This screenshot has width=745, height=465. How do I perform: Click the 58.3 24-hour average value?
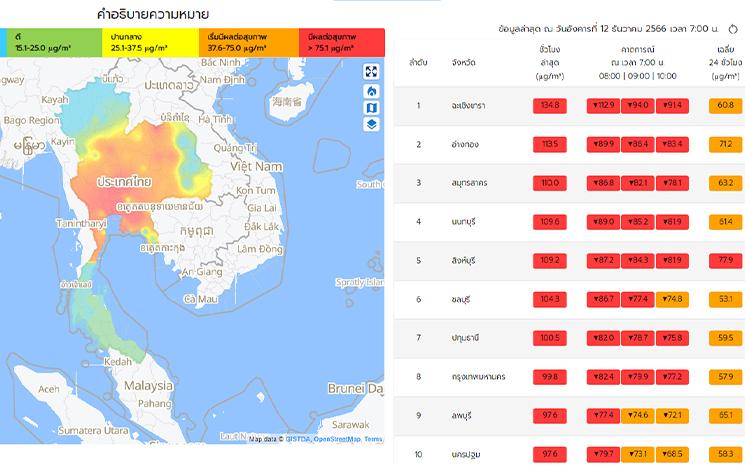point(726,455)
